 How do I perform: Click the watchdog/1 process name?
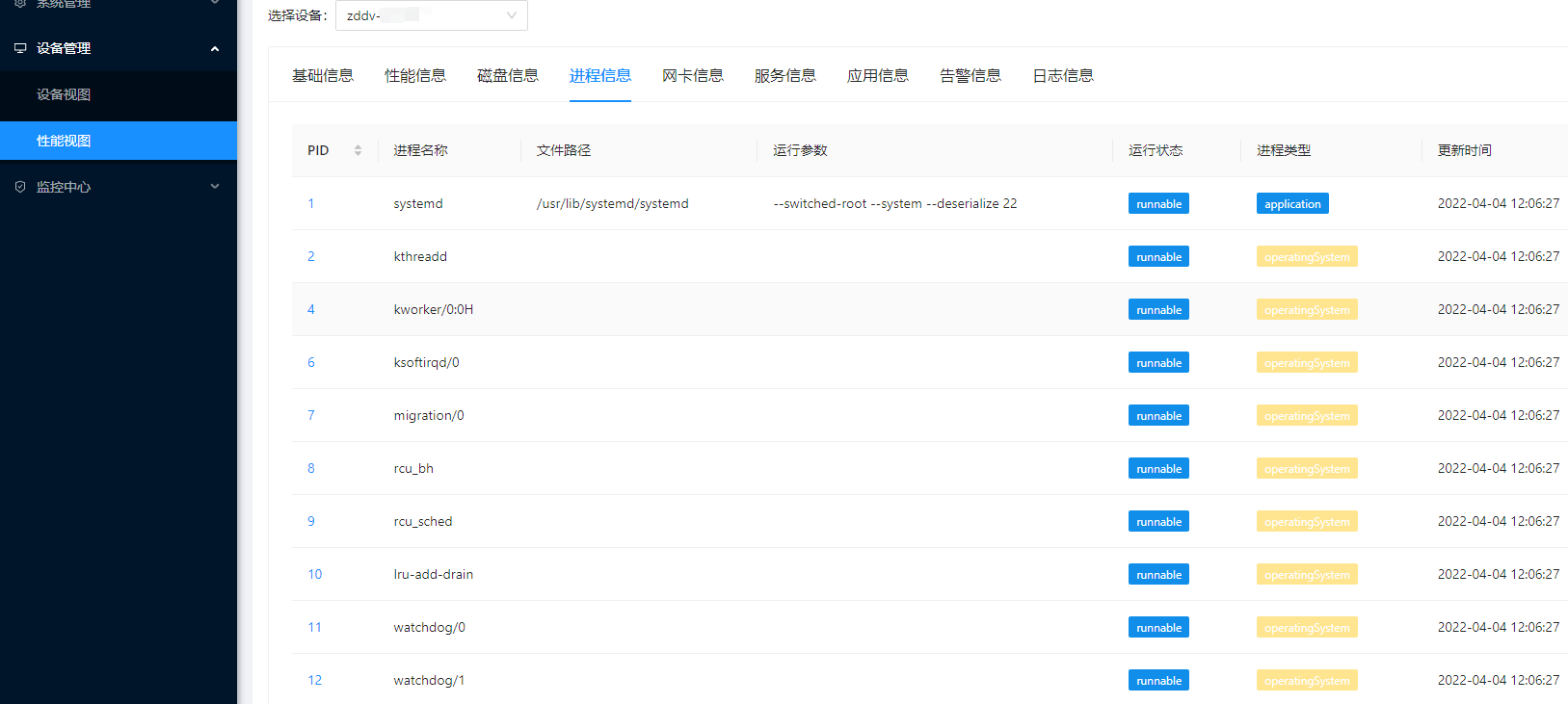[429, 680]
